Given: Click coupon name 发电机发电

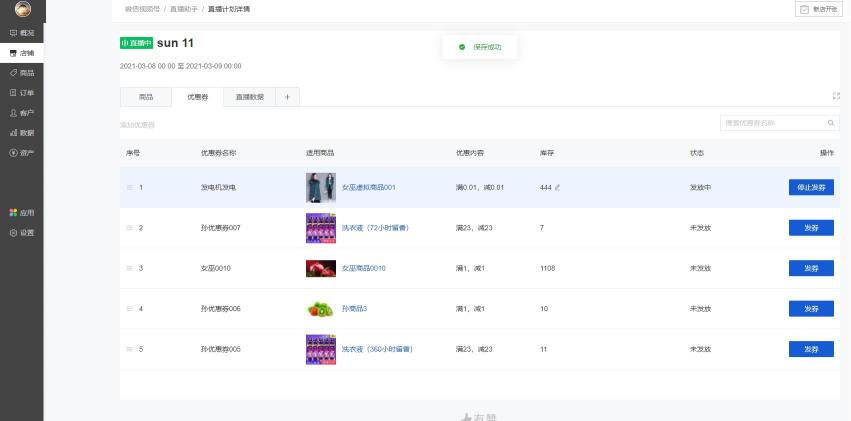Looking at the screenshot, I should (218, 187).
